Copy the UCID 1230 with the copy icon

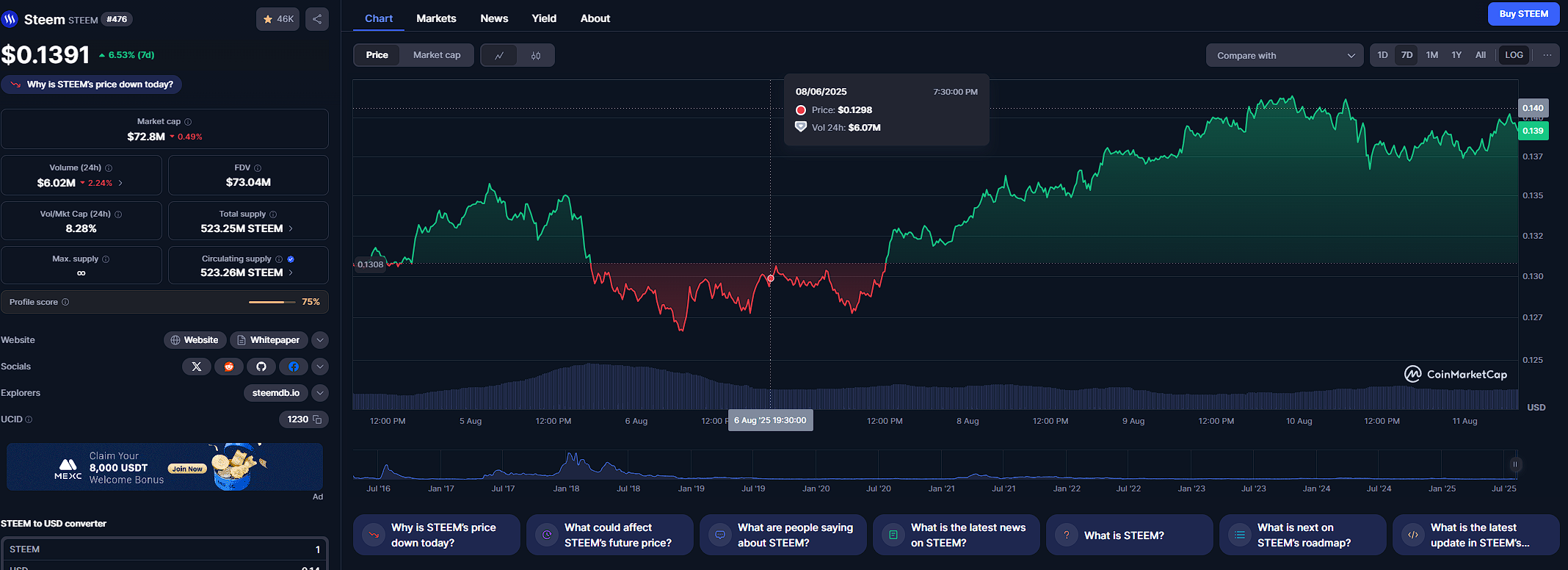pyautogui.click(x=317, y=419)
